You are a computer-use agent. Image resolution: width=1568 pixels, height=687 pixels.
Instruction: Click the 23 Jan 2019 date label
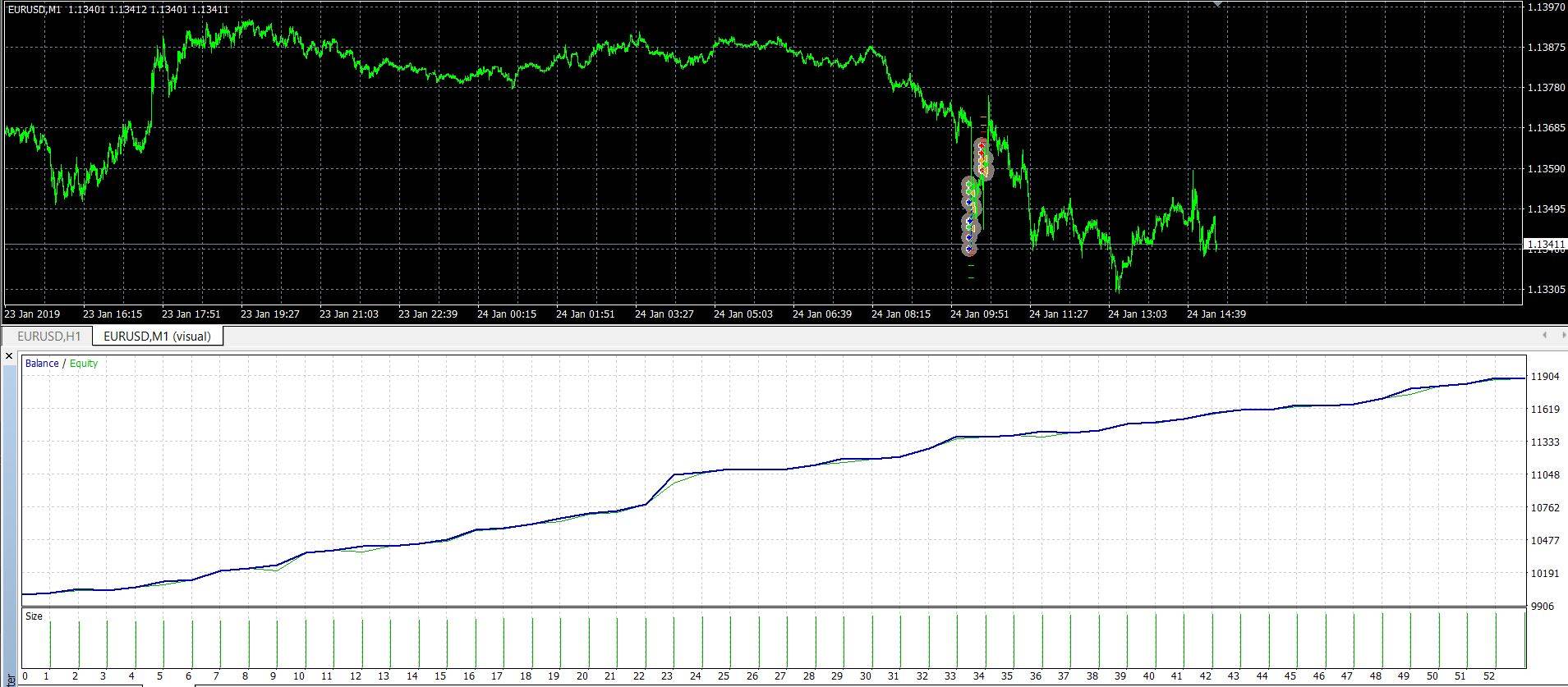(32, 314)
